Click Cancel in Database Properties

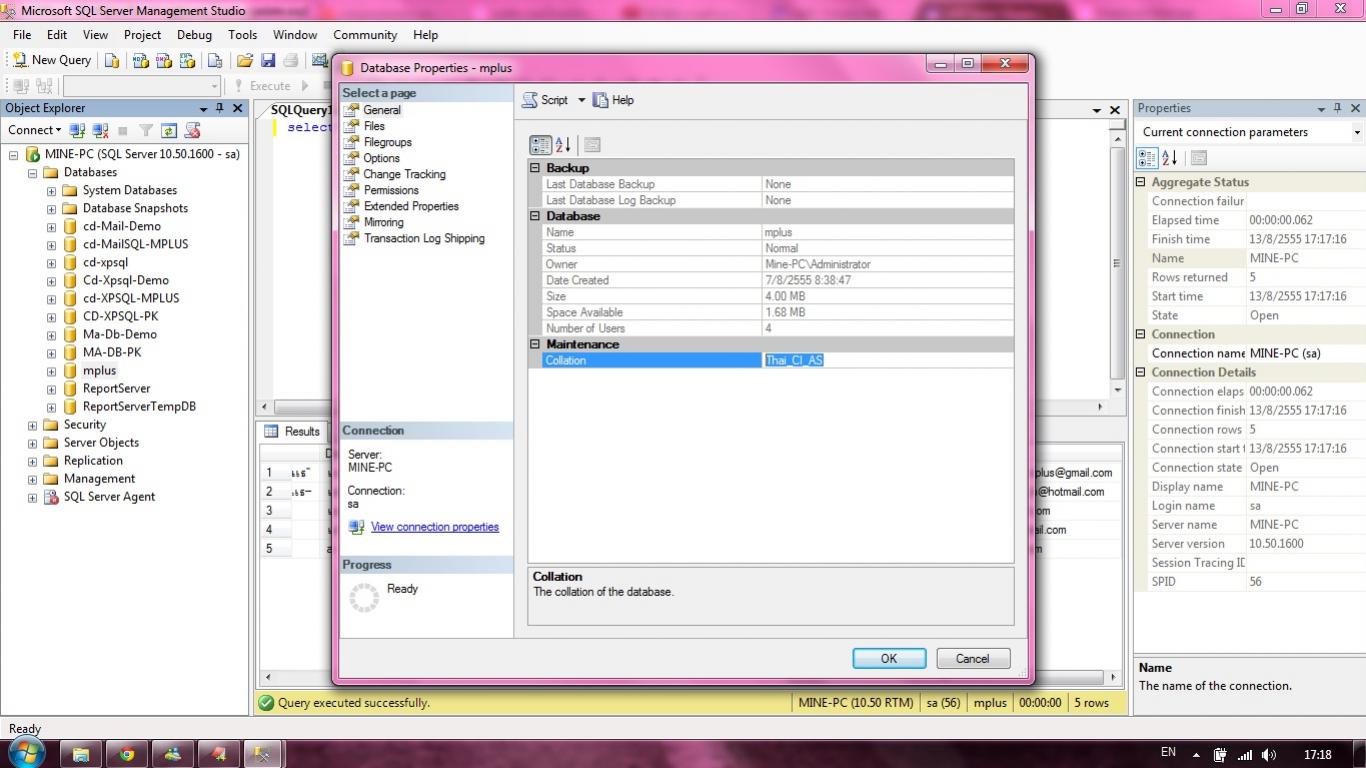tap(973, 658)
